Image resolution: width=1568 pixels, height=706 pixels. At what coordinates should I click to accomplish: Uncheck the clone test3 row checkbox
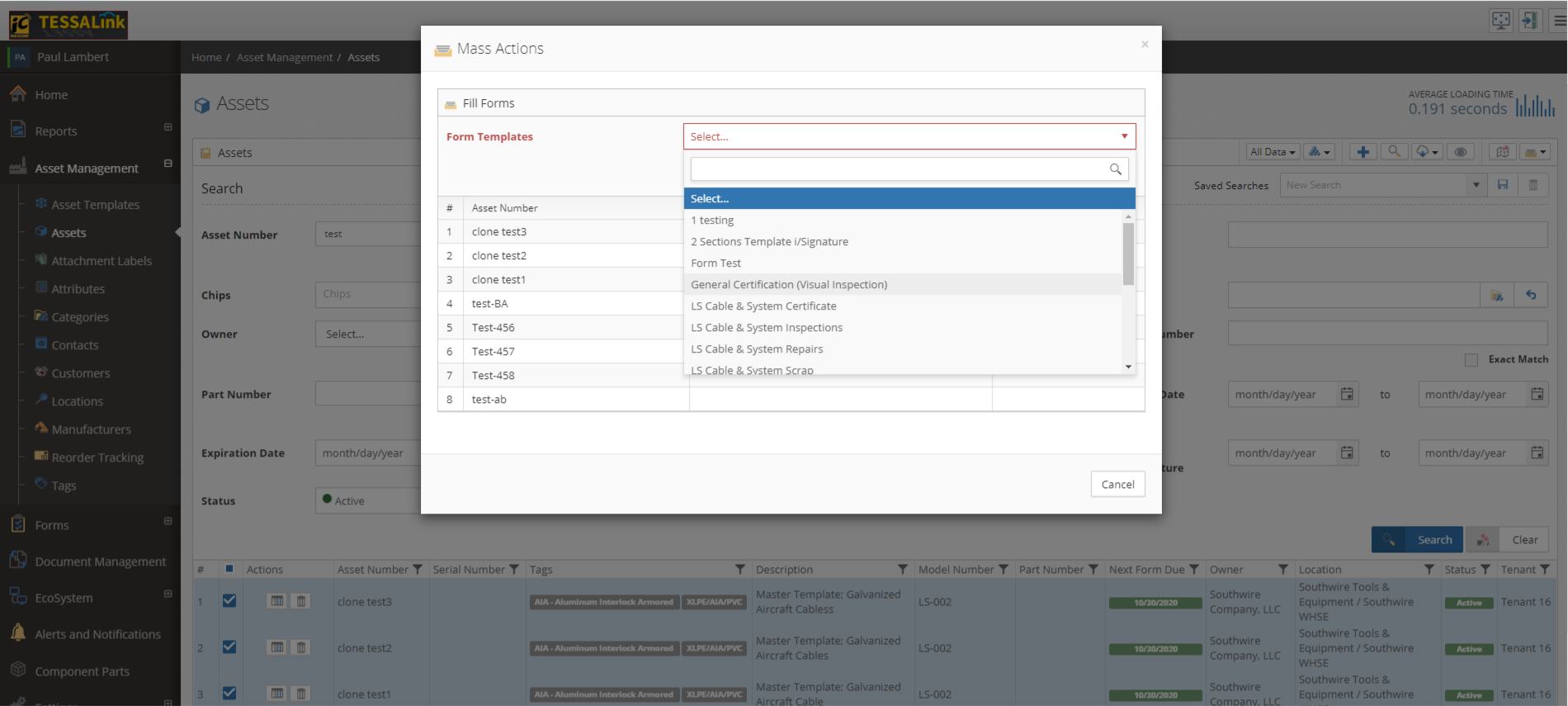pyautogui.click(x=229, y=601)
